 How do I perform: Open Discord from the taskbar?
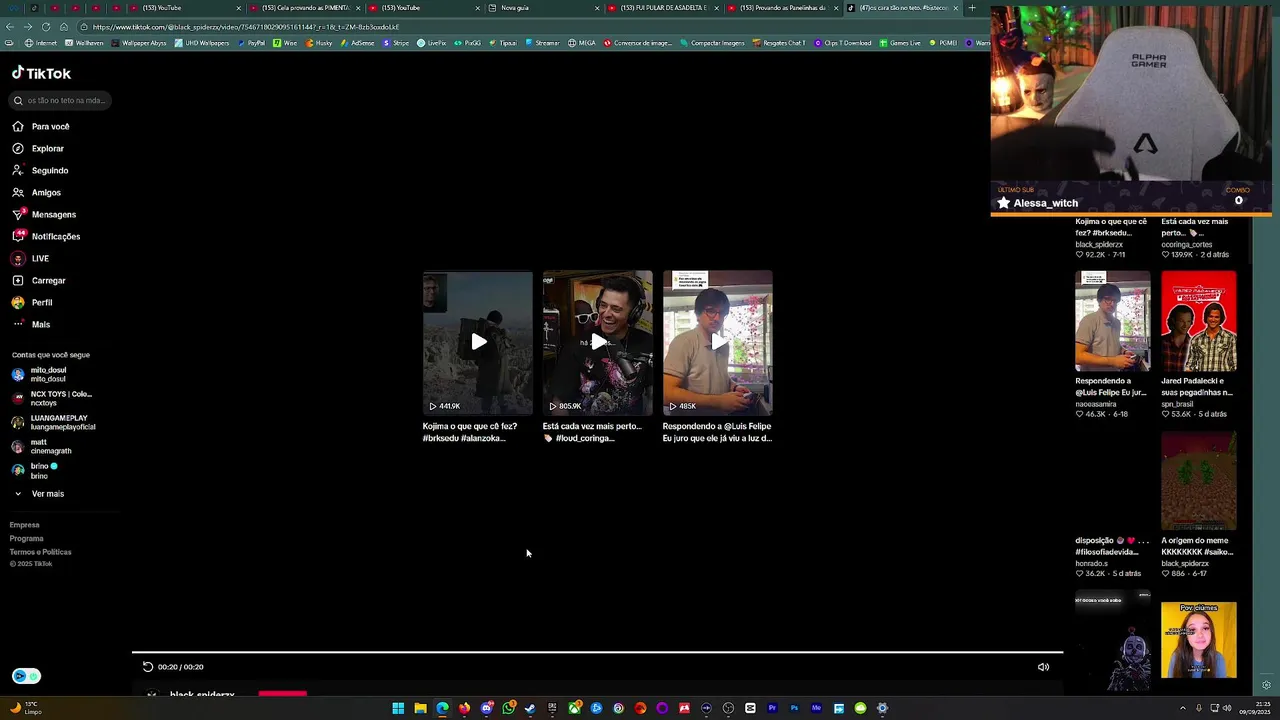click(486, 708)
